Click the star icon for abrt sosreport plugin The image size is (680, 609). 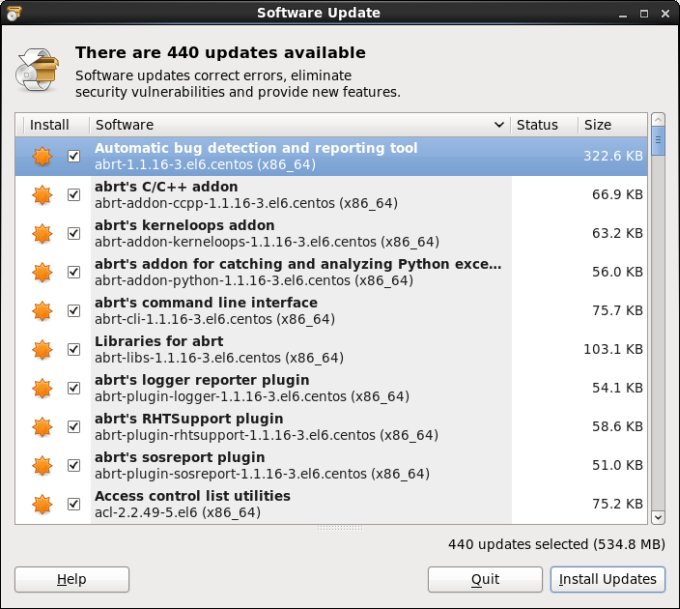pos(42,465)
